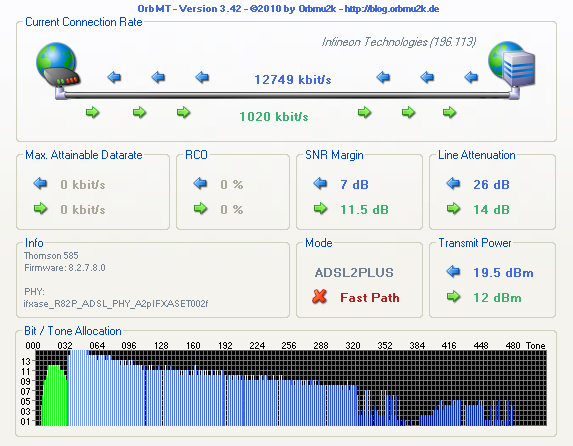Screen dimensions: 573x446
Task: Click the red X beside Fast Path
Action: [x=319, y=297]
